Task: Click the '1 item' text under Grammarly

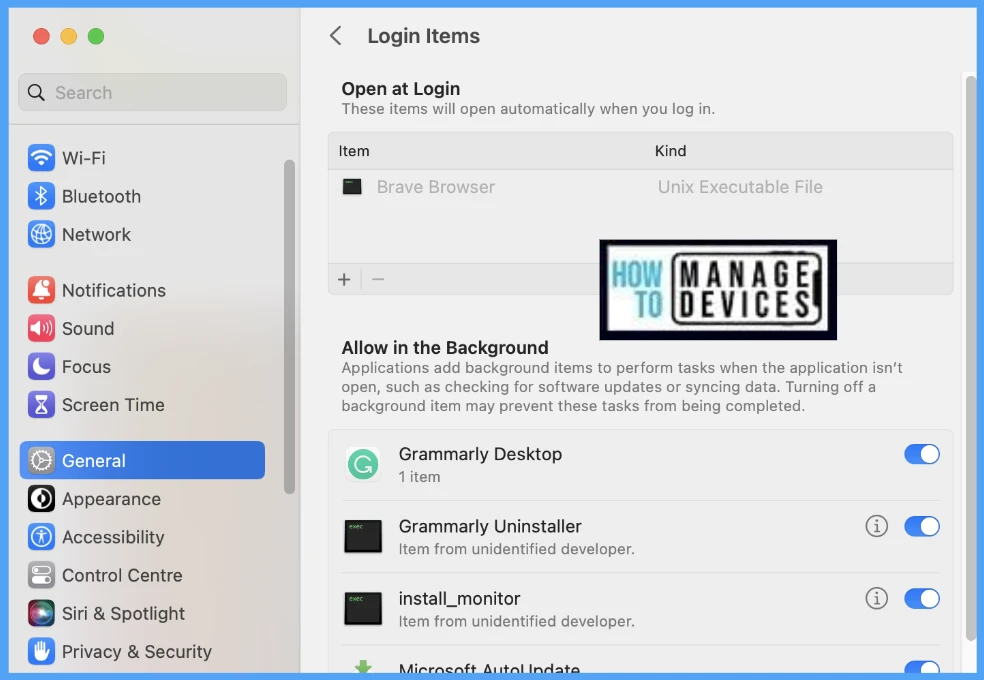Action: [x=419, y=477]
